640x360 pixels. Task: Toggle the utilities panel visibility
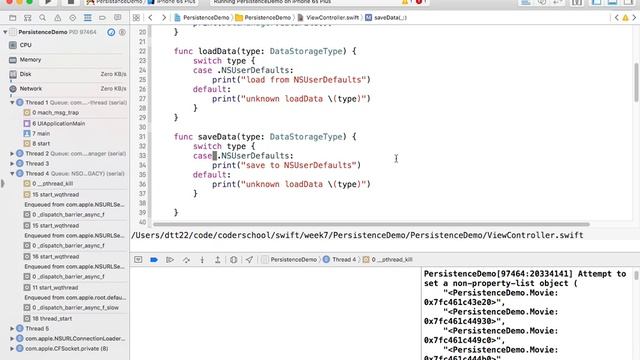click(628, 2)
